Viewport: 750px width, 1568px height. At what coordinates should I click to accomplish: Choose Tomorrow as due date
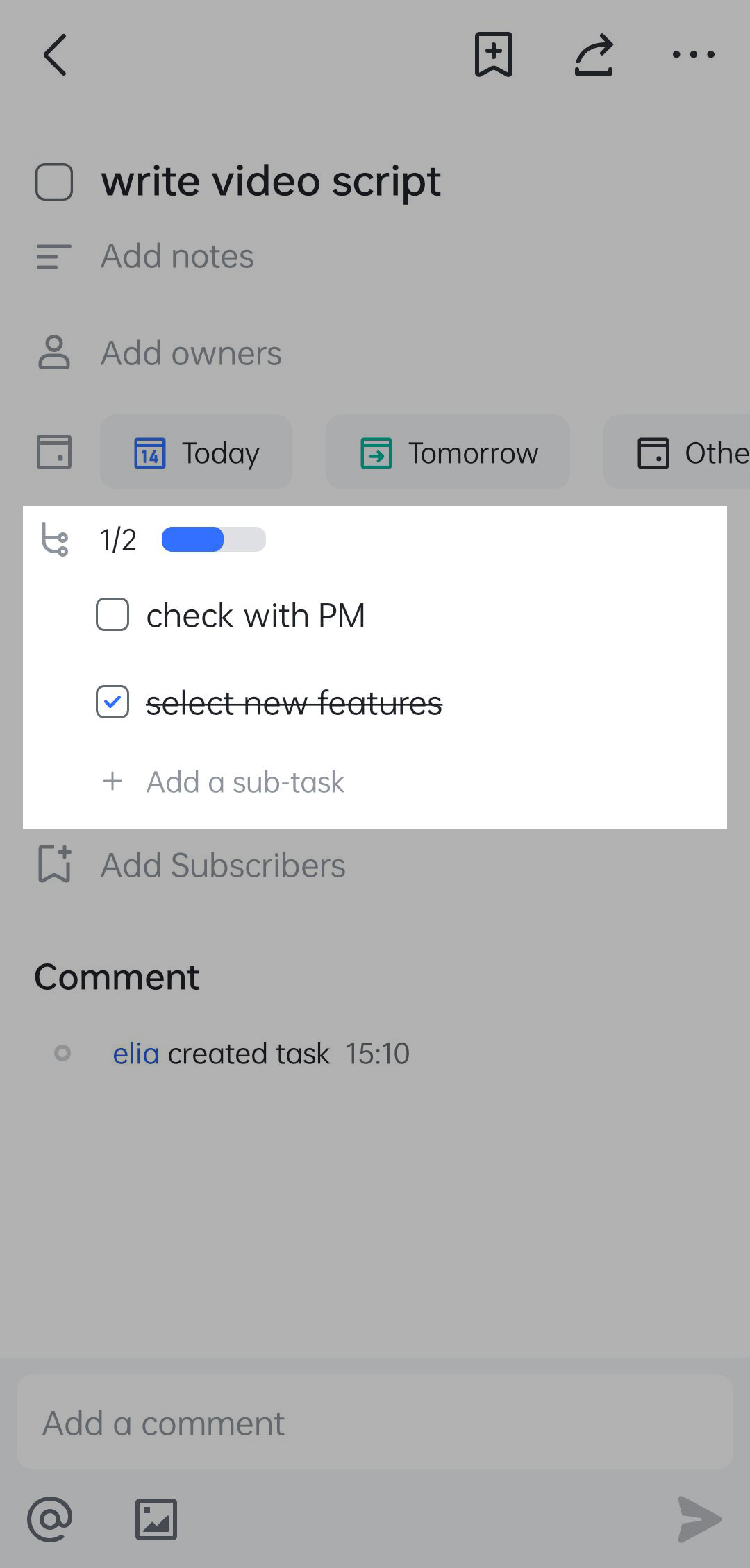tap(448, 453)
